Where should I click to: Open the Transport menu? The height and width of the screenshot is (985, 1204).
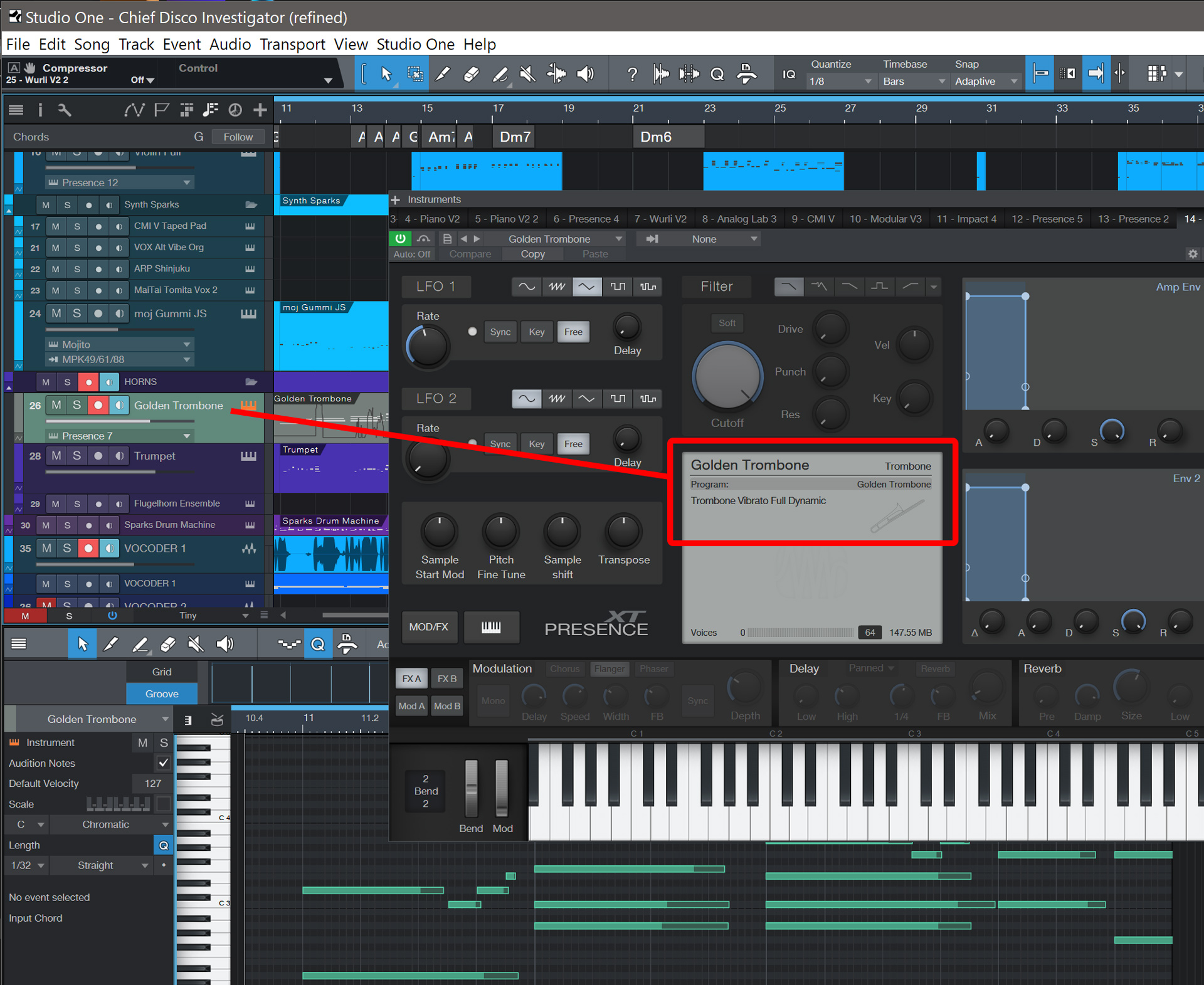pos(292,45)
